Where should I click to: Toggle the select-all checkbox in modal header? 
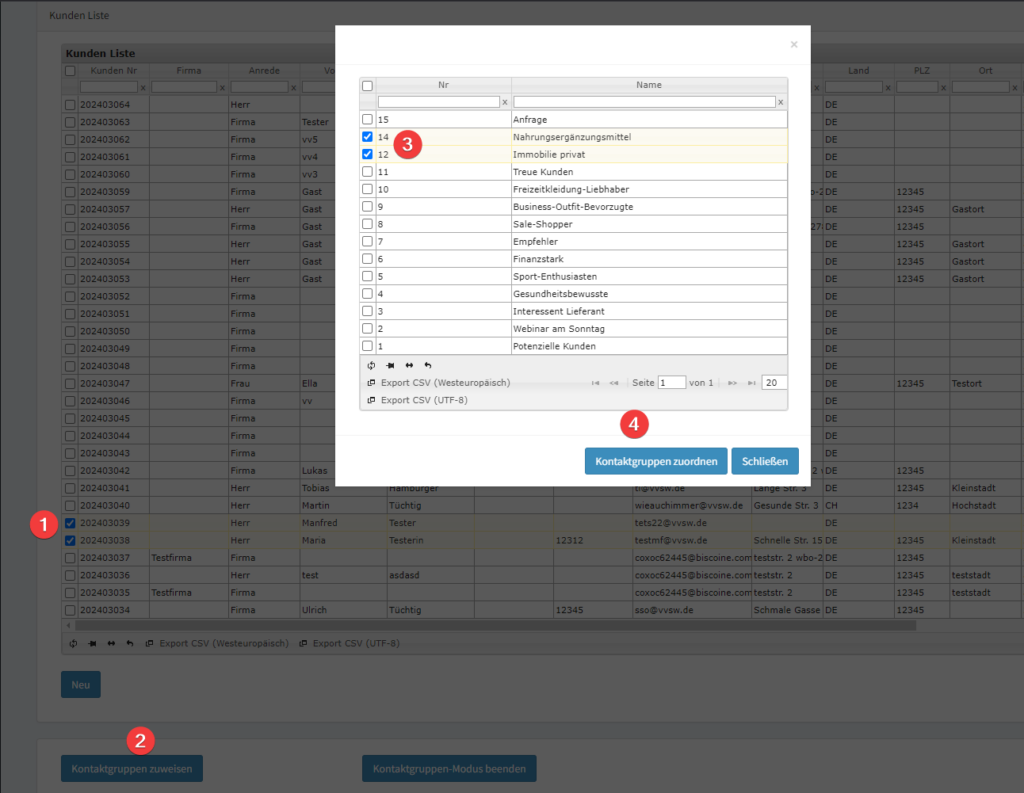pyautogui.click(x=367, y=86)
